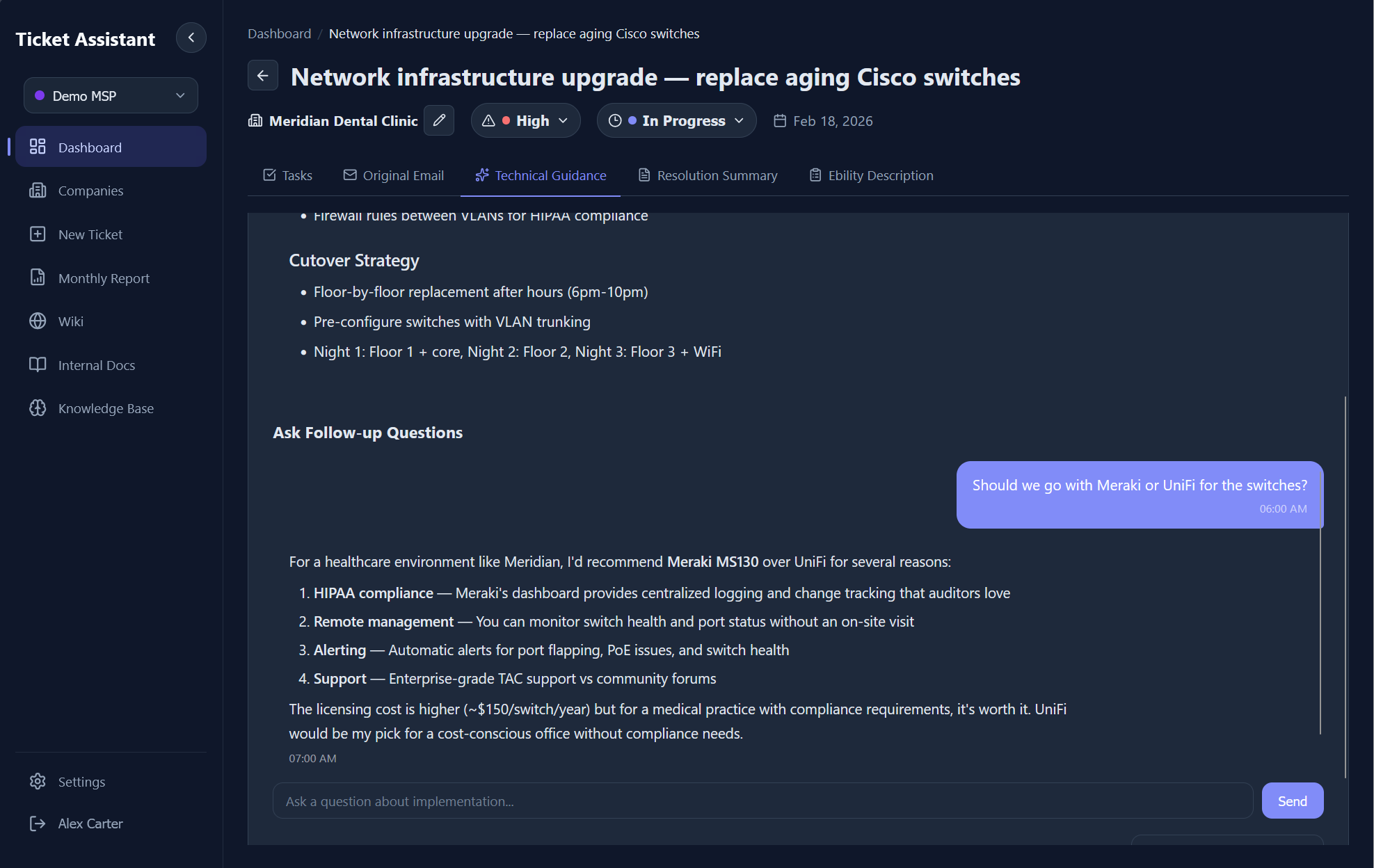This screenshot has height=868, width=1374.
Task: Click the back arrow beside the ticket title
Action: tap(262, 76)
